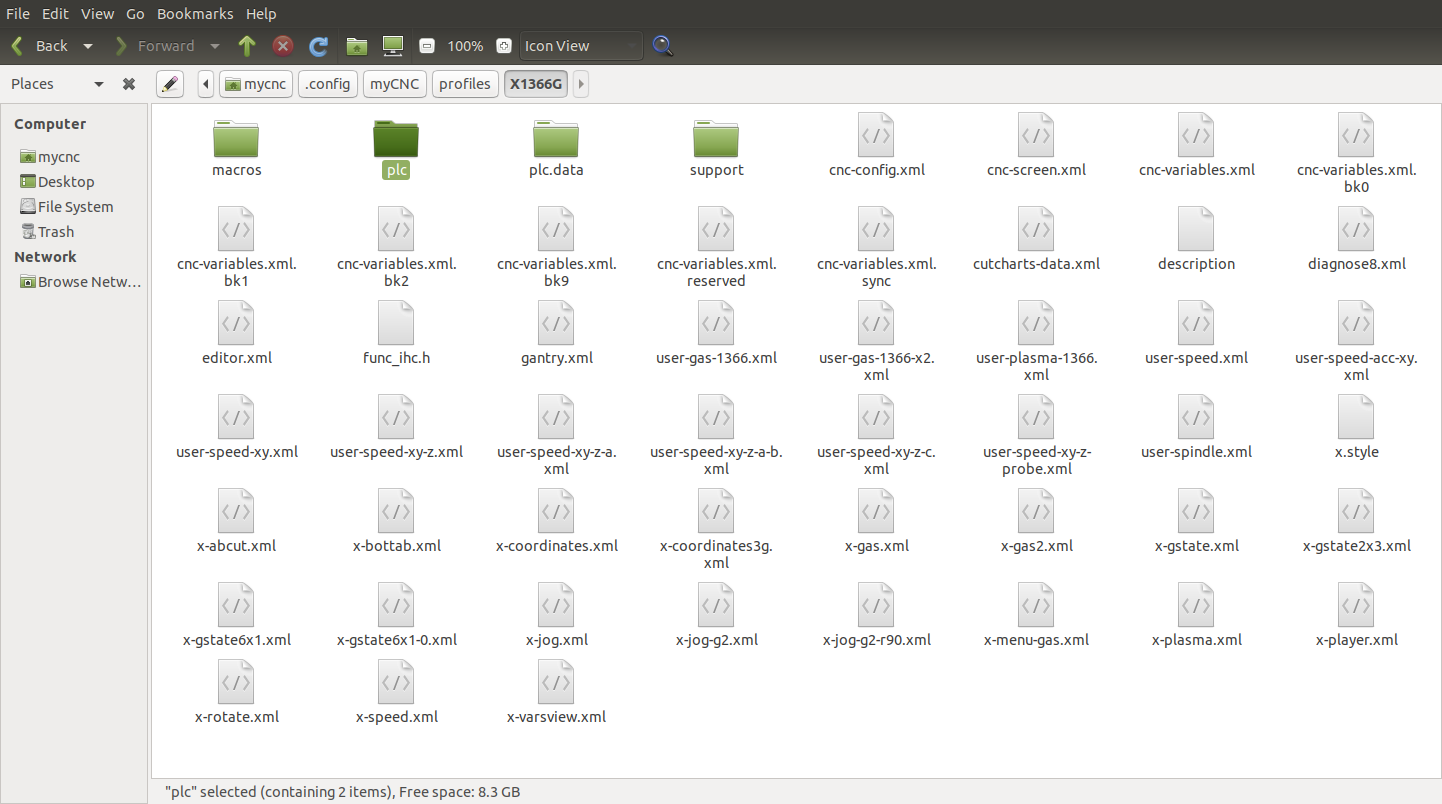
Task: Select File System in sidebar
Action: [75, 207]
